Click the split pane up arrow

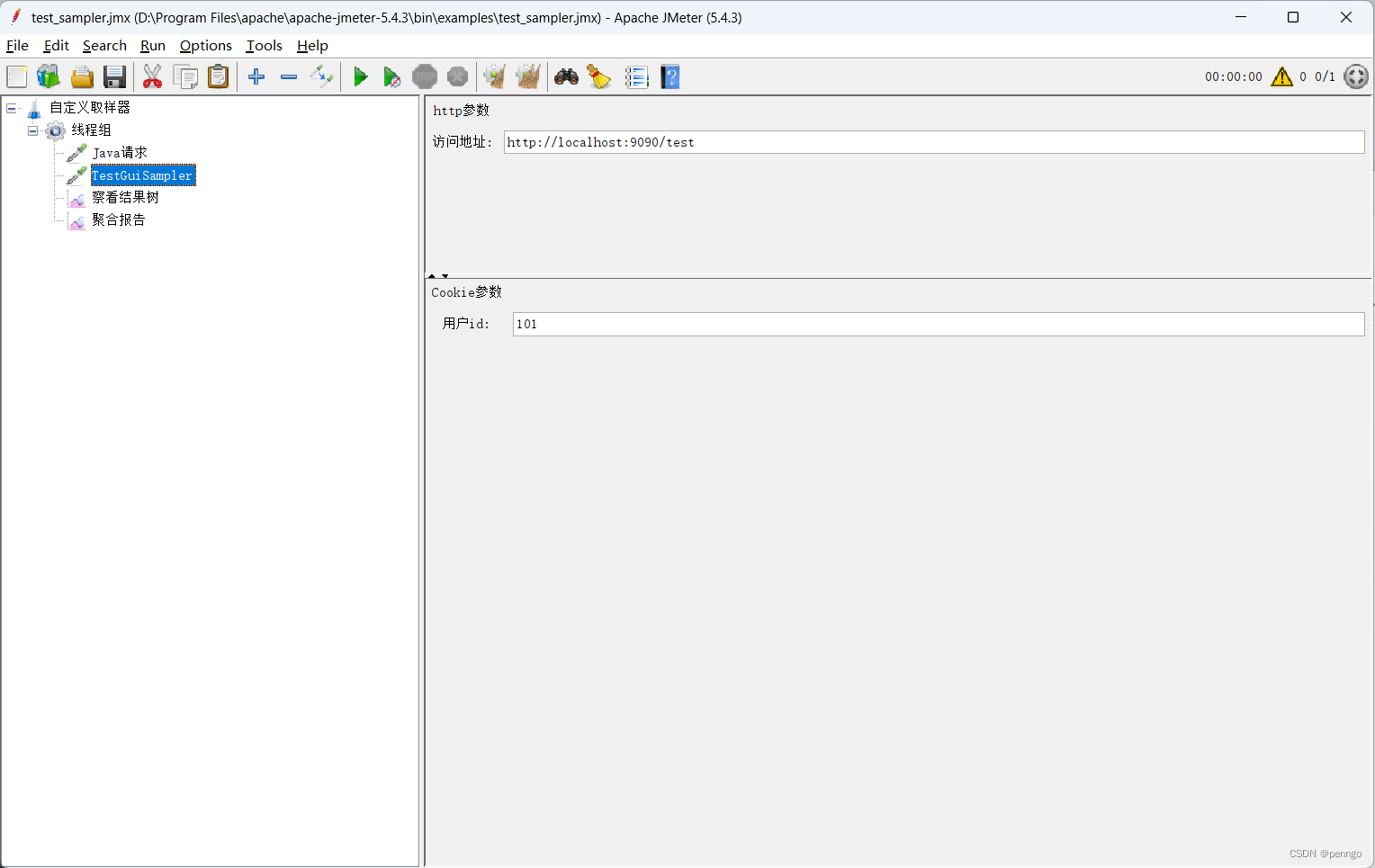click(x=432, y=276)
